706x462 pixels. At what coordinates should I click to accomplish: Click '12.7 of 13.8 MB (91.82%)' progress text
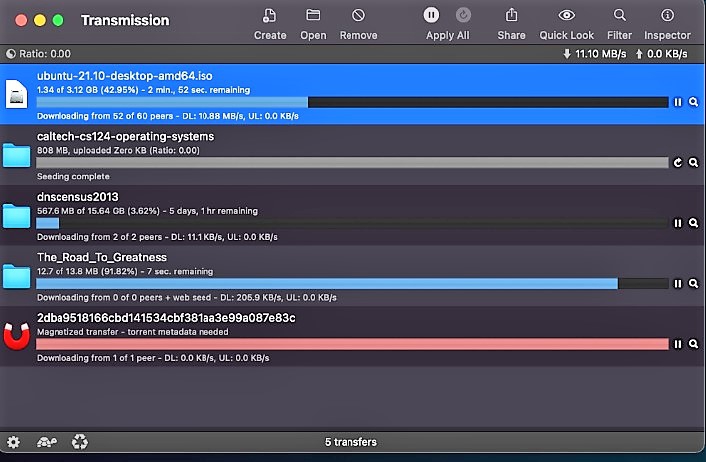coord(87,272)
